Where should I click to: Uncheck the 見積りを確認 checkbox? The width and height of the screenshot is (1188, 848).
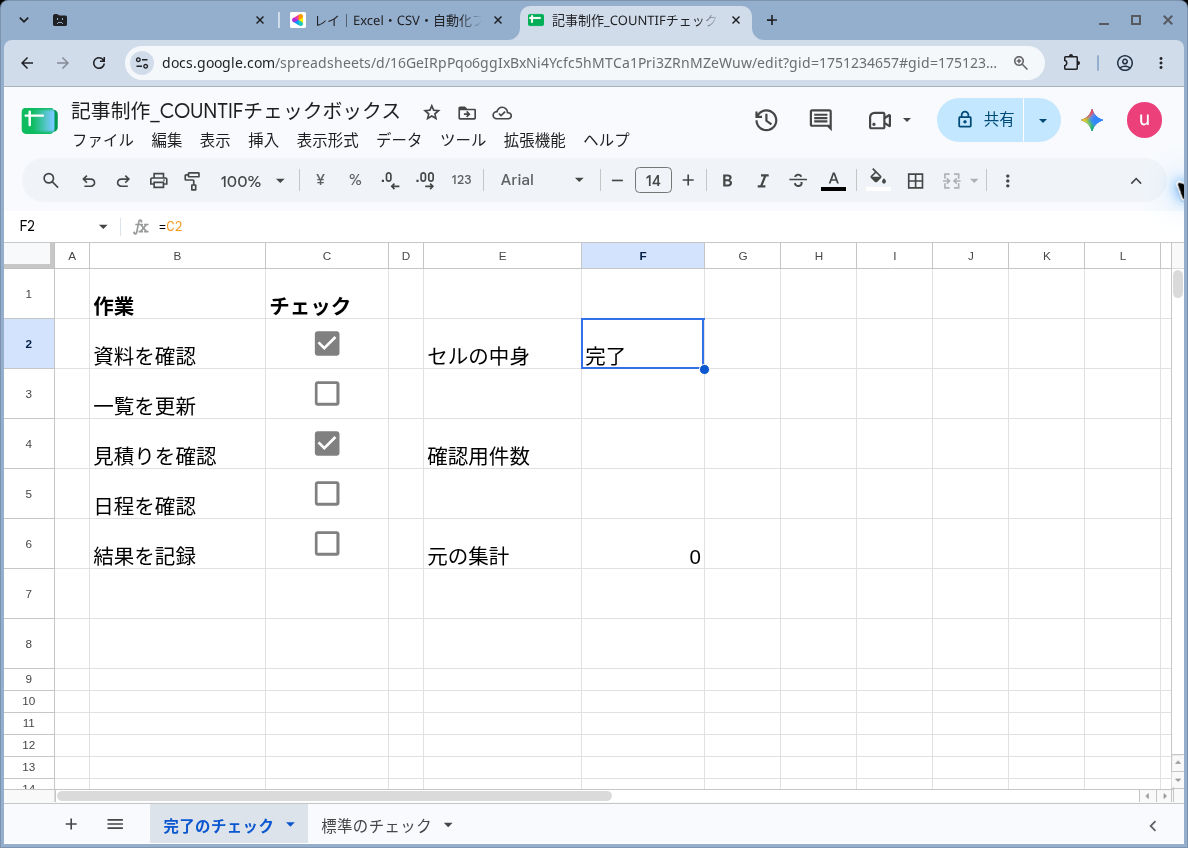[x=327, y=443]
